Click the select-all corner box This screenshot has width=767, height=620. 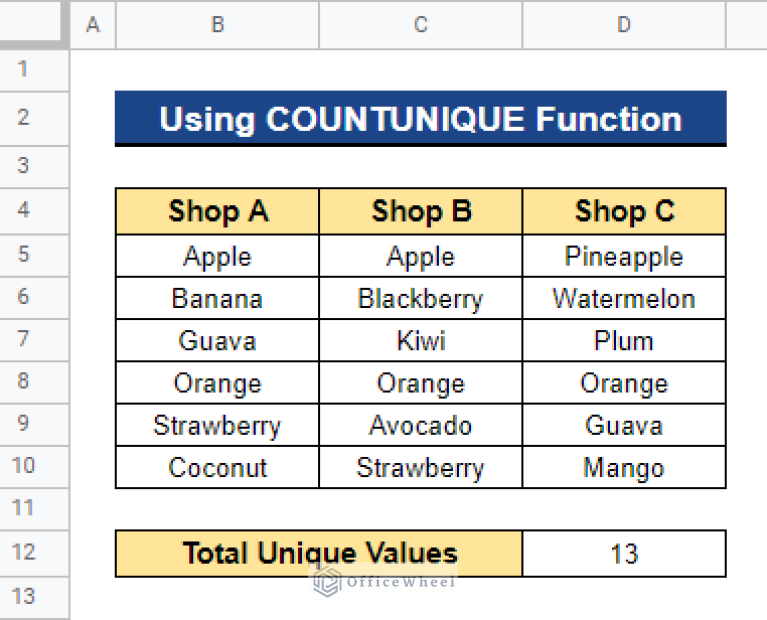coord(34,25)
